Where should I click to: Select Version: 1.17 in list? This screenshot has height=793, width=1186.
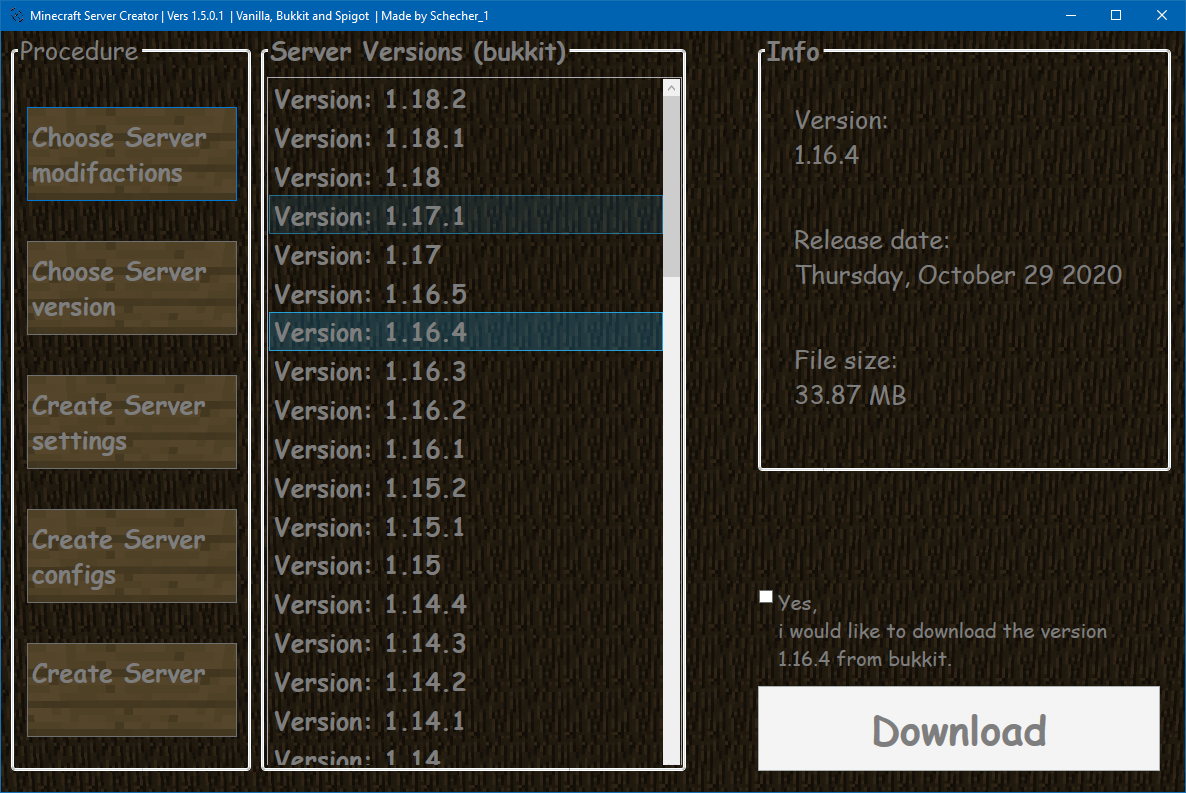466,255
